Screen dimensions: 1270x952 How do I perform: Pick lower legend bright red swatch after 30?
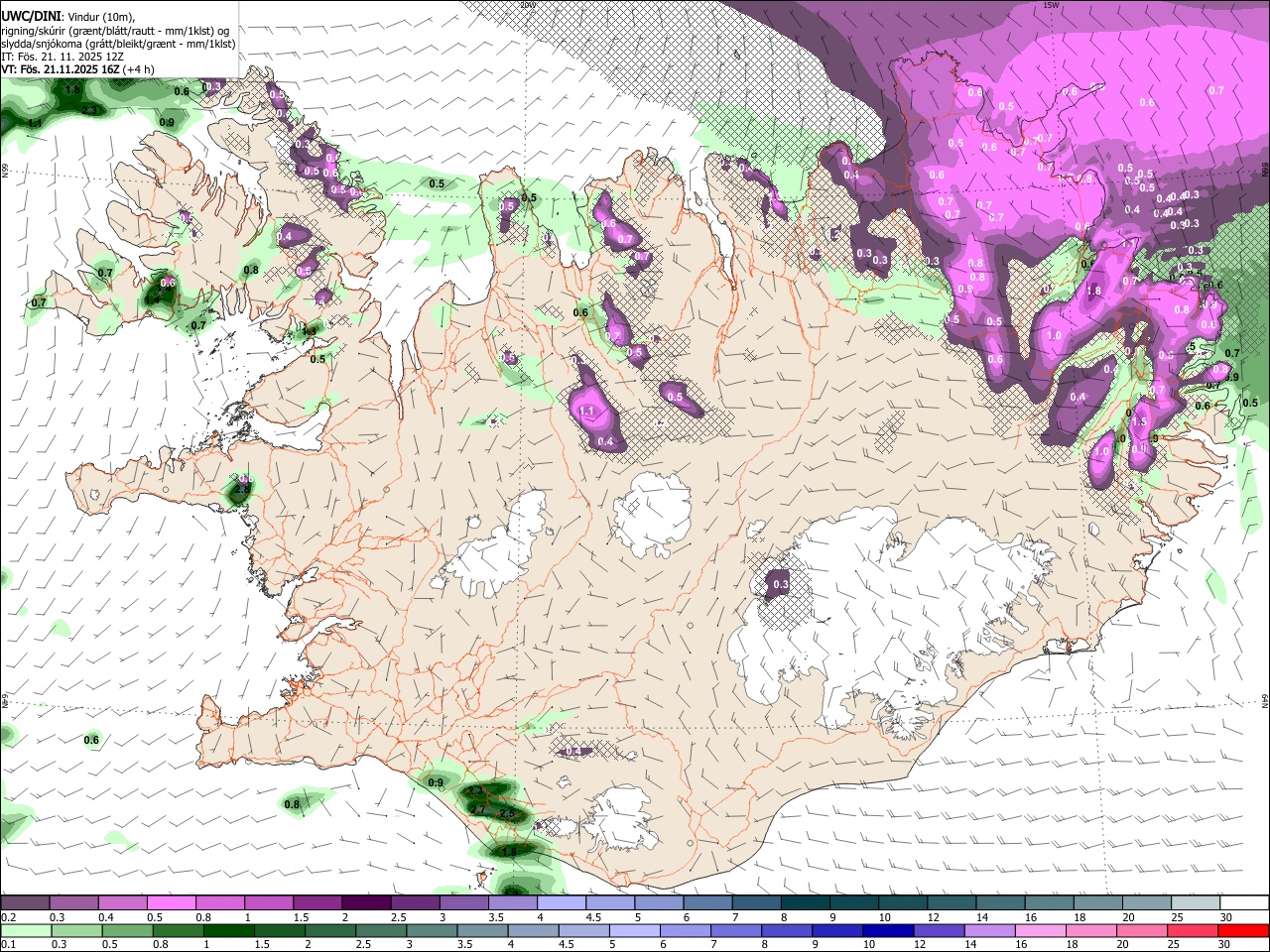pos(1245,930)
